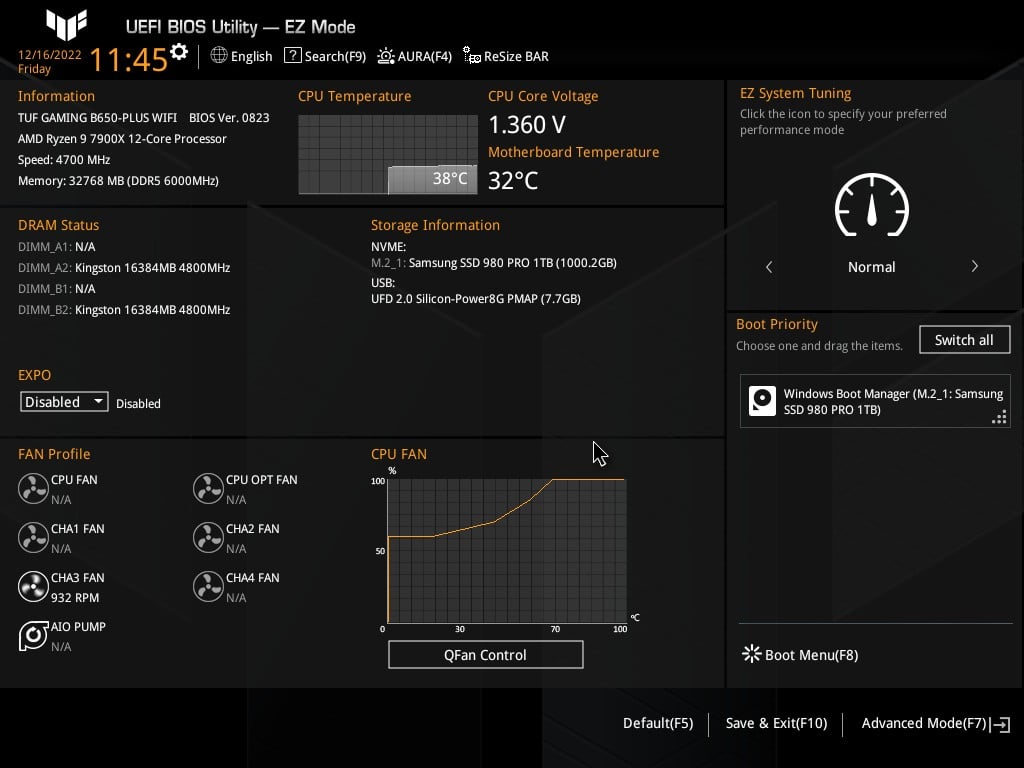This screenshot has height=768, width=1024.
Task: Click the 1.360 V core voltage value
Action: click(x=527, y=124)
